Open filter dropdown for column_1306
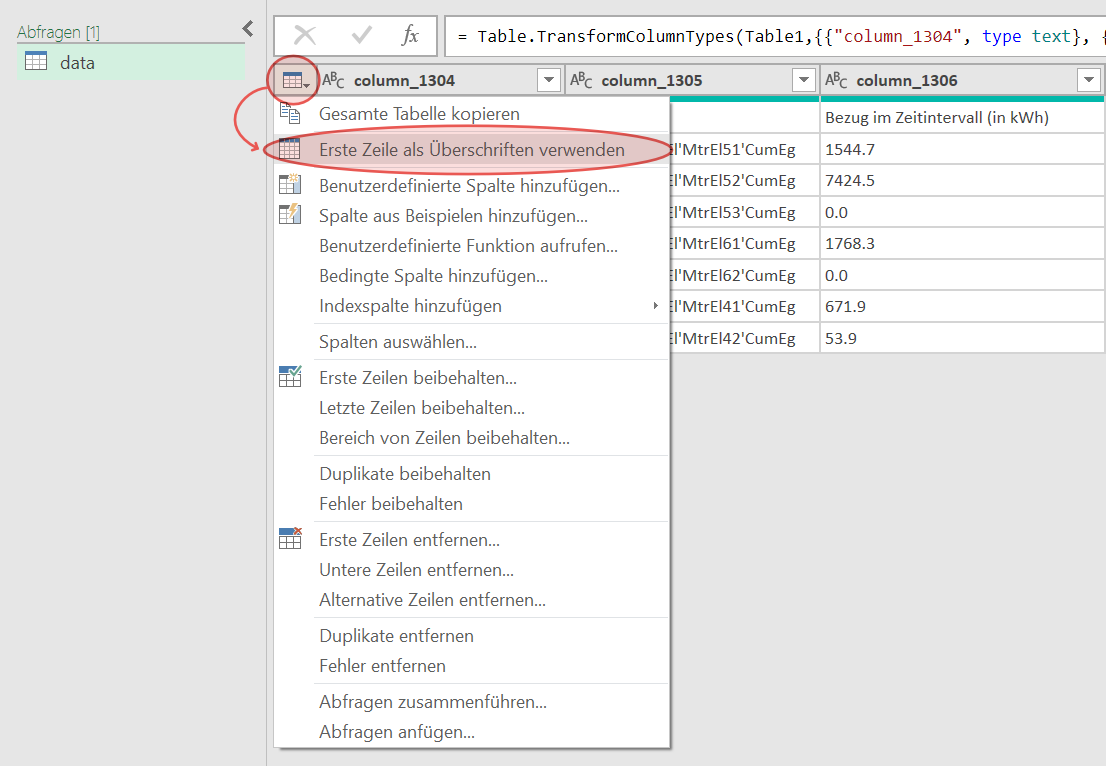This screenshot has height=766, width=1106. click(1088, 80)
